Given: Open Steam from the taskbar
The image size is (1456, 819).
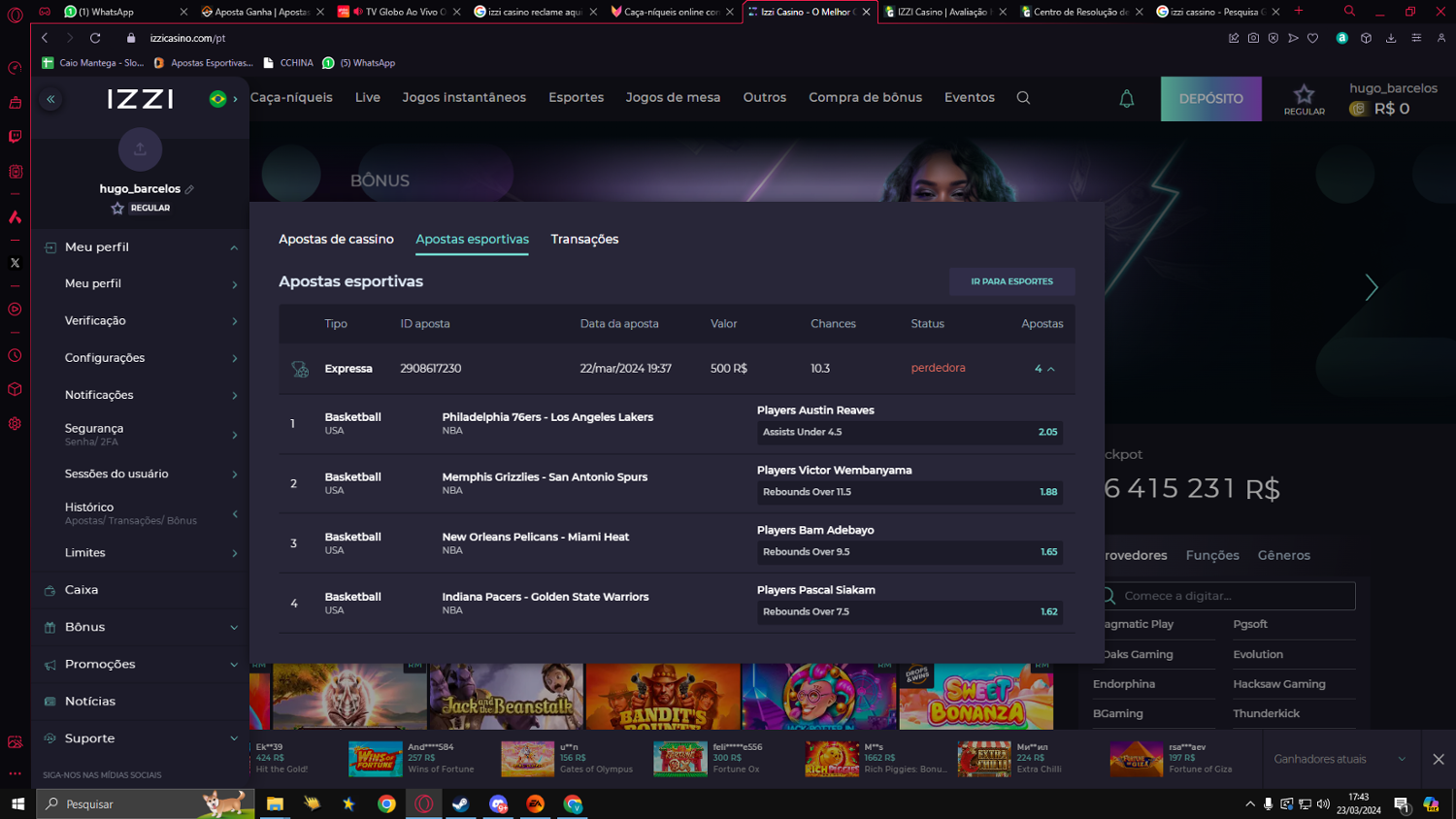Looking at the screenshot, I should (x=460, y=804).
